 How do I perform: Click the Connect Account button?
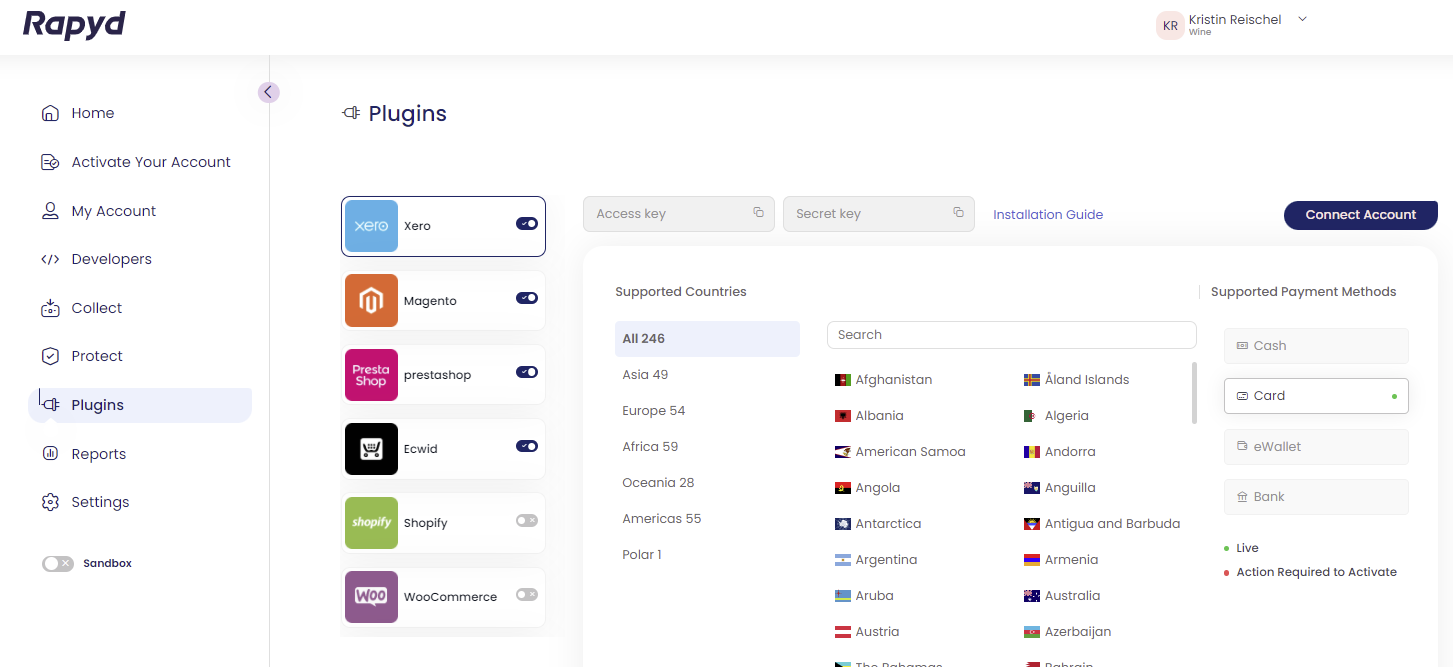pyautogui.click(x=1360, y=215)
